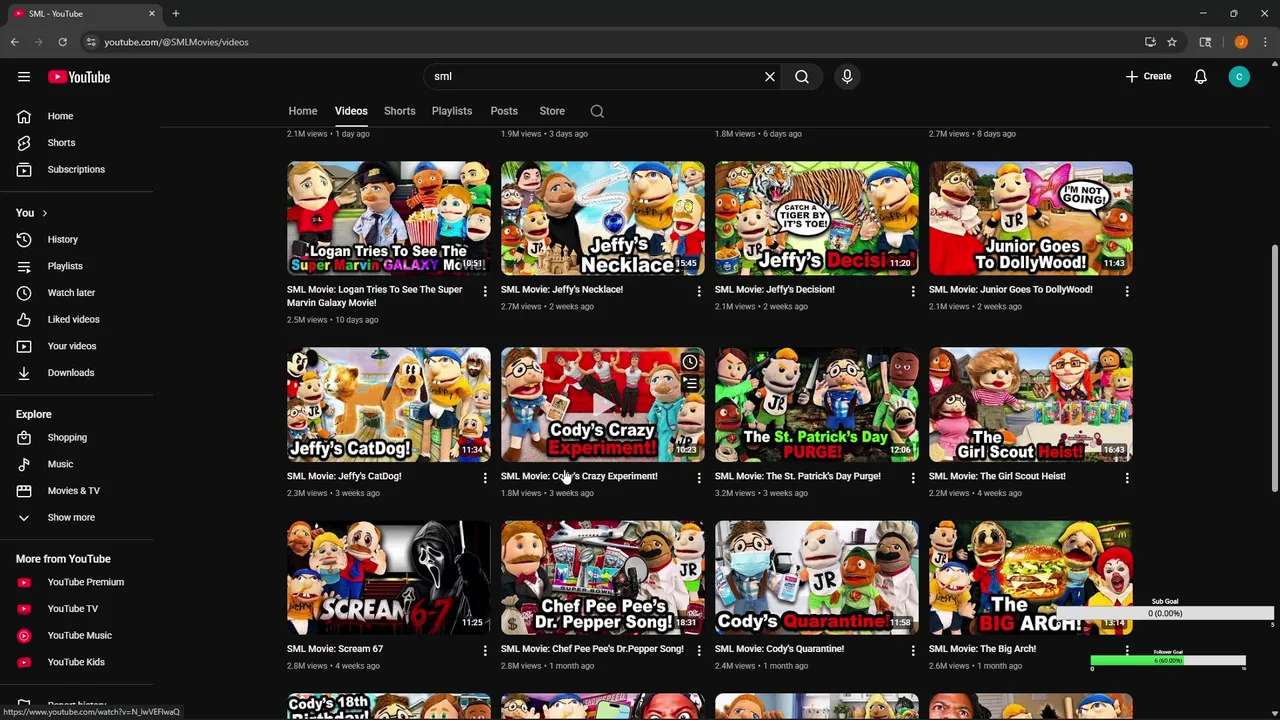The image size is (1280, 720).
Task: Open YouTube Kids in the sidebar
Action: 78,662
